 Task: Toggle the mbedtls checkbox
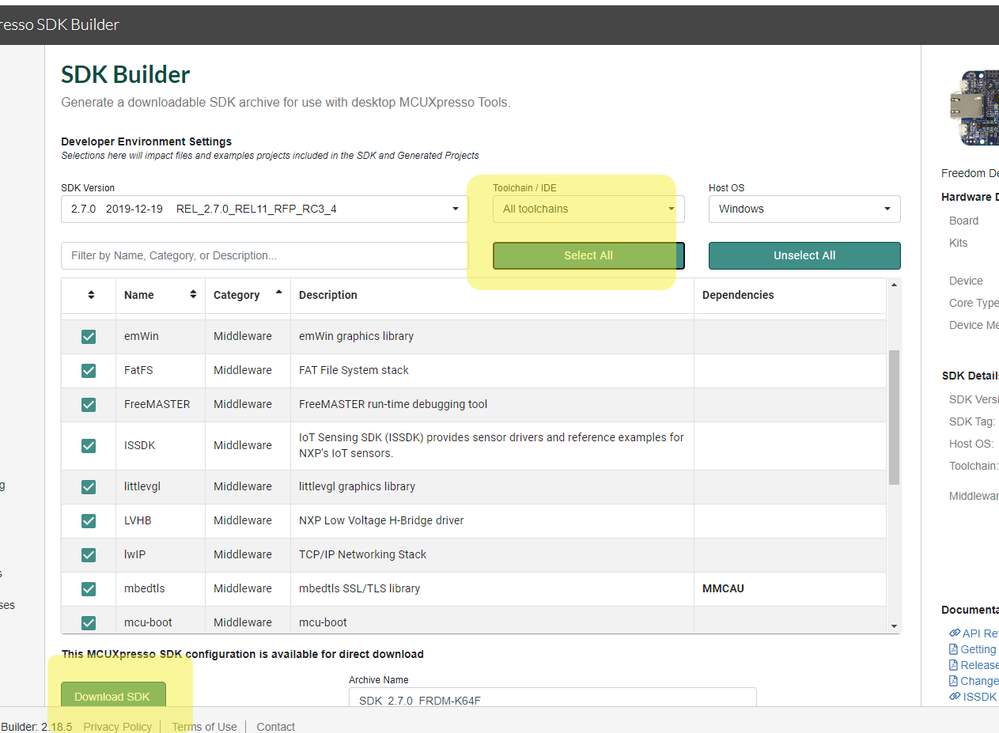pos(89,589)
